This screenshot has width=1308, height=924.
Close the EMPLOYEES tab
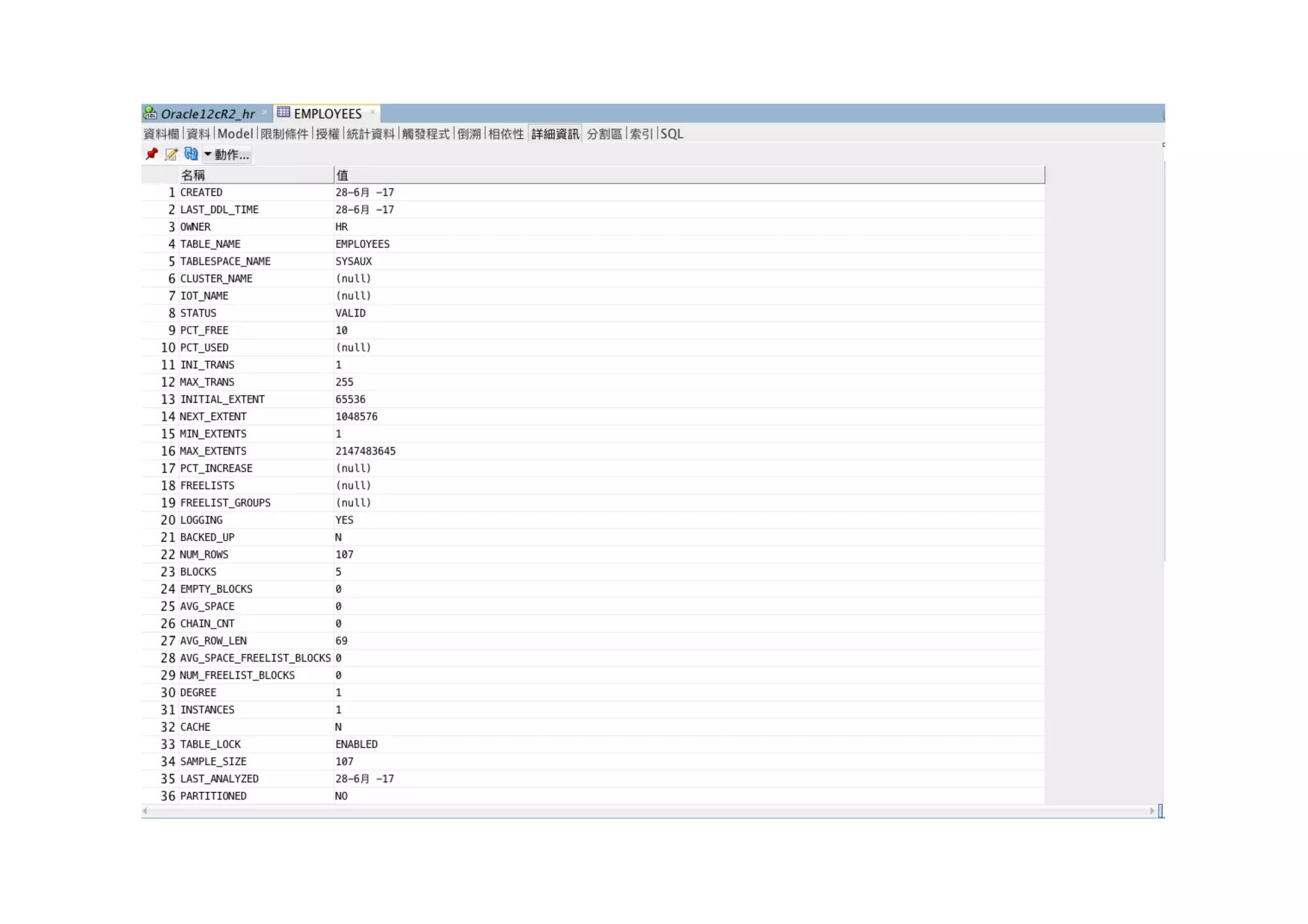click(372, 112)
